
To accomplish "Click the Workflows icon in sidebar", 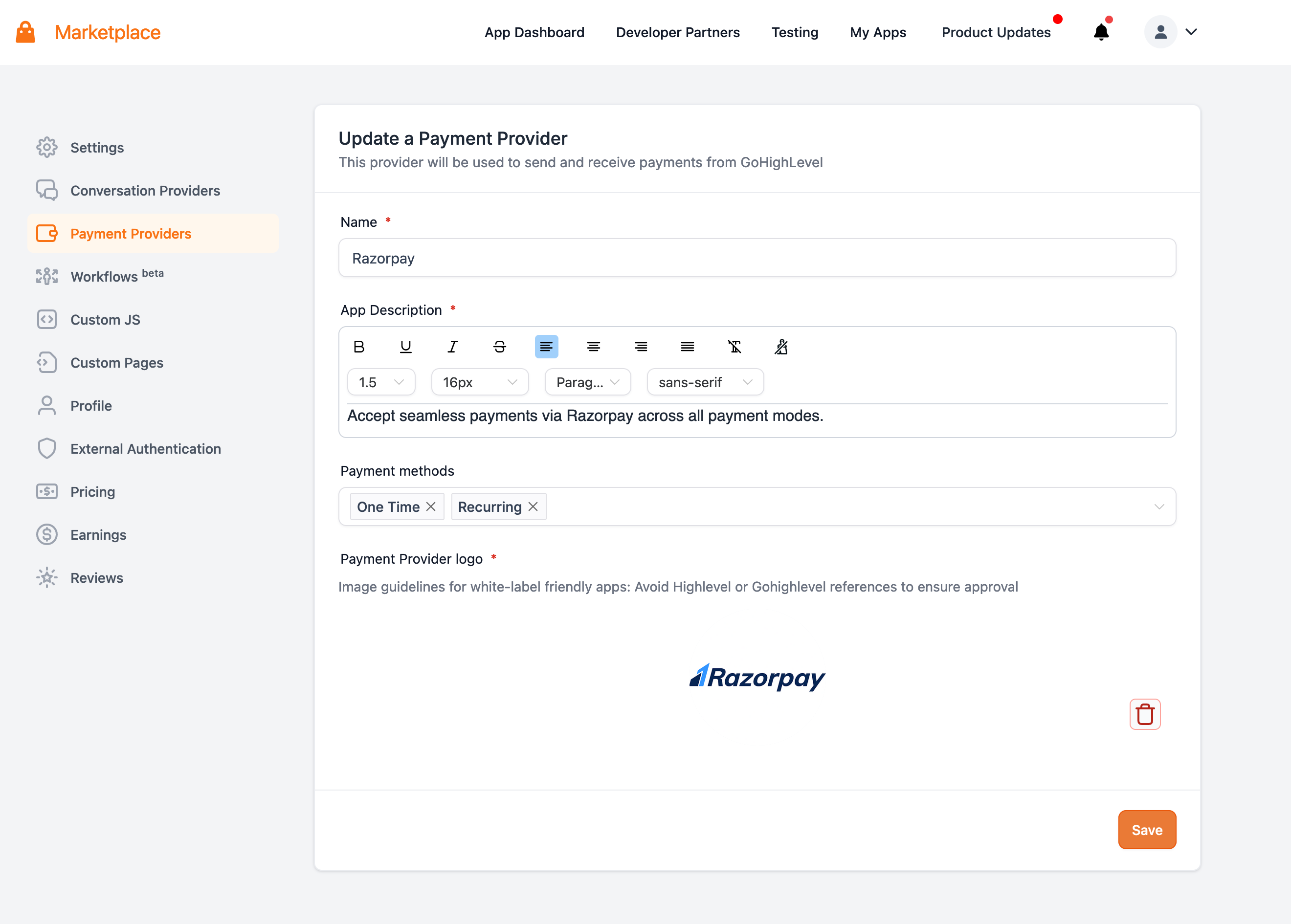I will coord(46,277).
